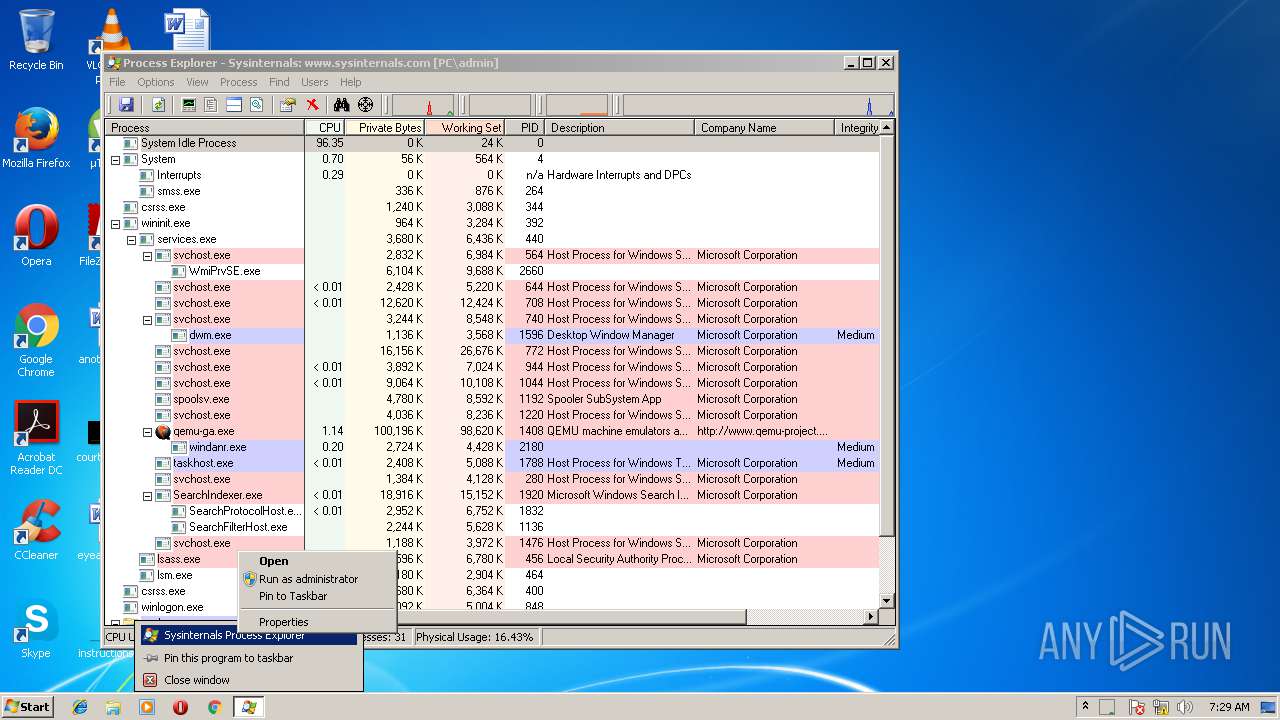Click the taskbar clock showing 7:29 AM
The height and width of the screenshot is (720, 1280).
point(1228,707)
